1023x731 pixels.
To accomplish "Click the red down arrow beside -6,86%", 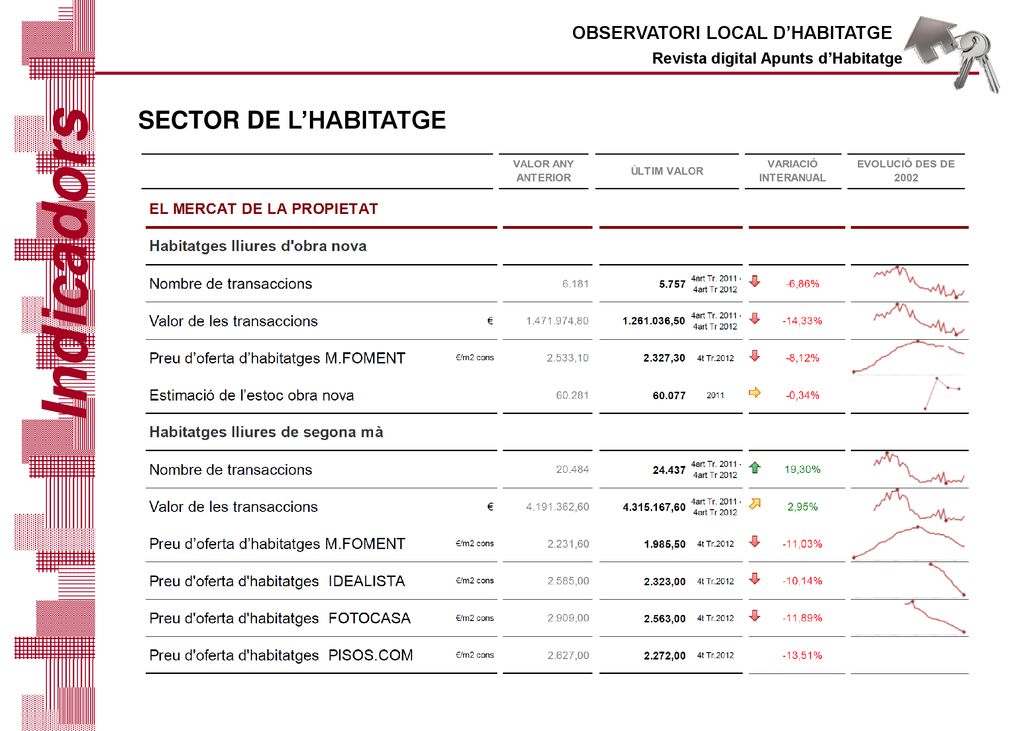I will tap(755, 281).
